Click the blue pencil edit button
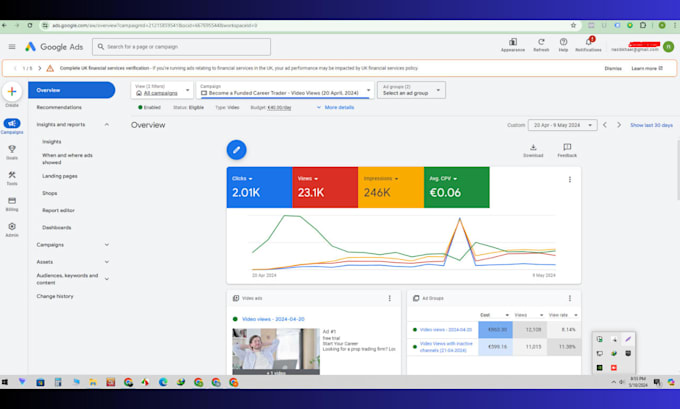Viewport: 680px width, 409px height. pos(236,150)
